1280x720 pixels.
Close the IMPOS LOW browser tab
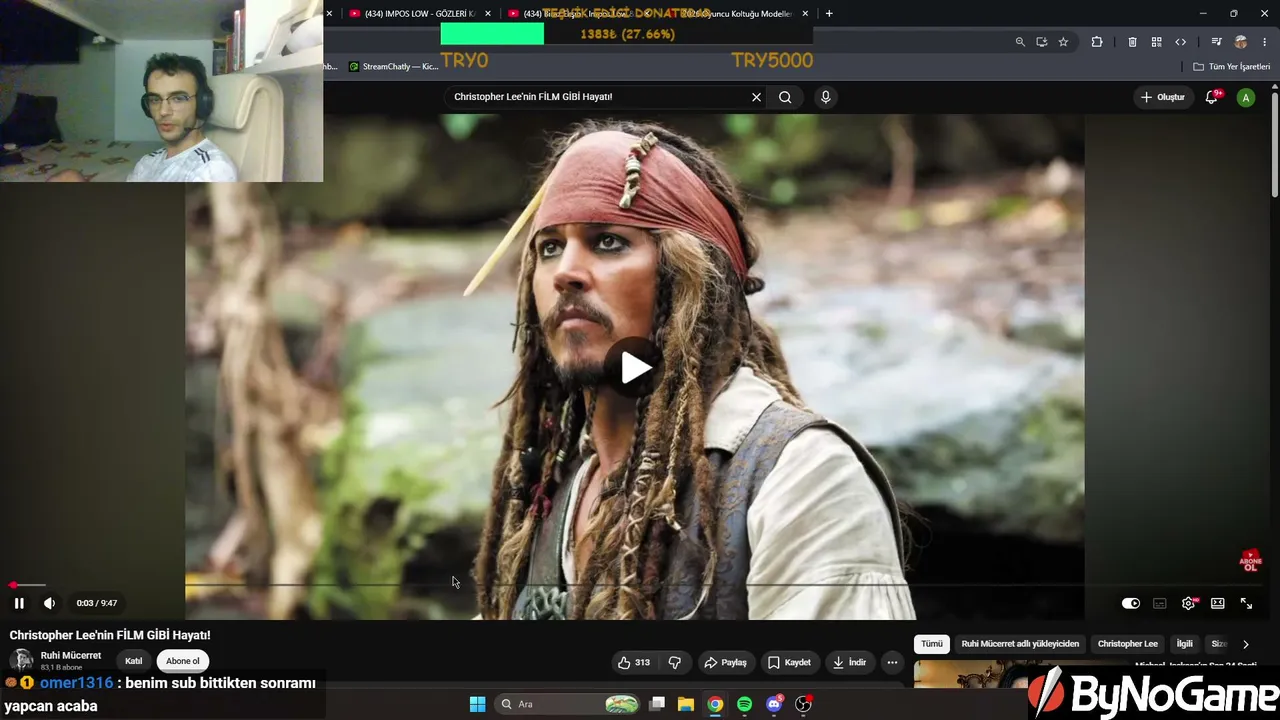tap(488, 14)
